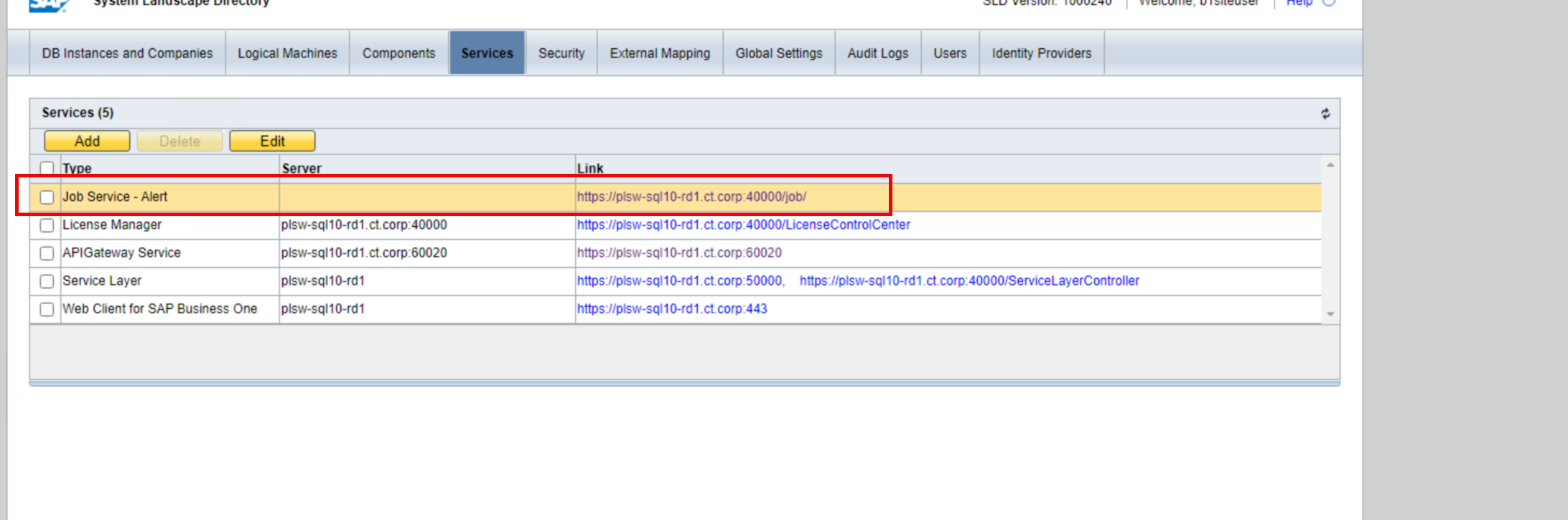Go to the Identity Providers tab
The image size is (1568, 520).
[1041, 53]
